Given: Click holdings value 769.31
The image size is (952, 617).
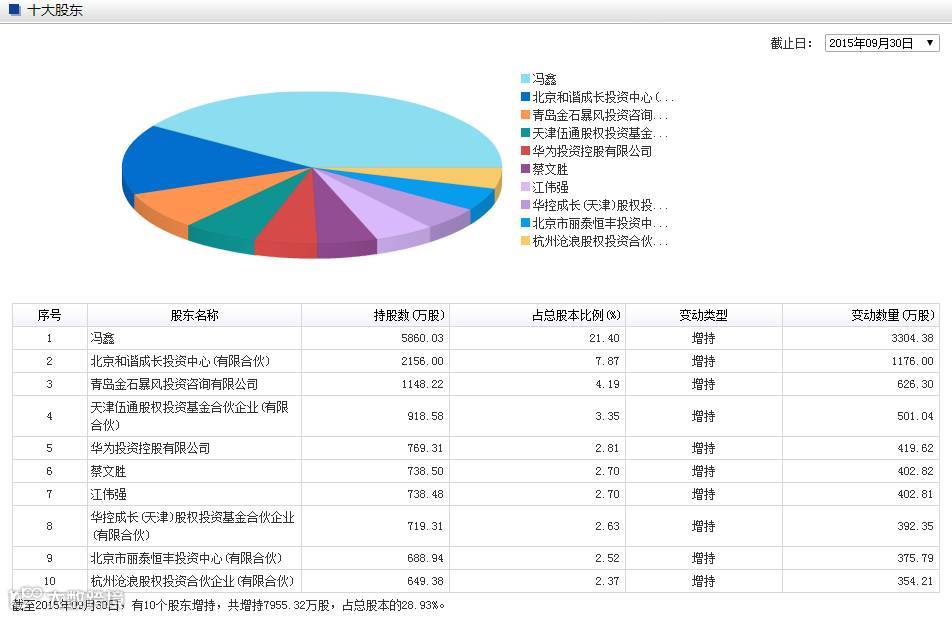Looking at the screenshot, I should (x=425, y=448).
